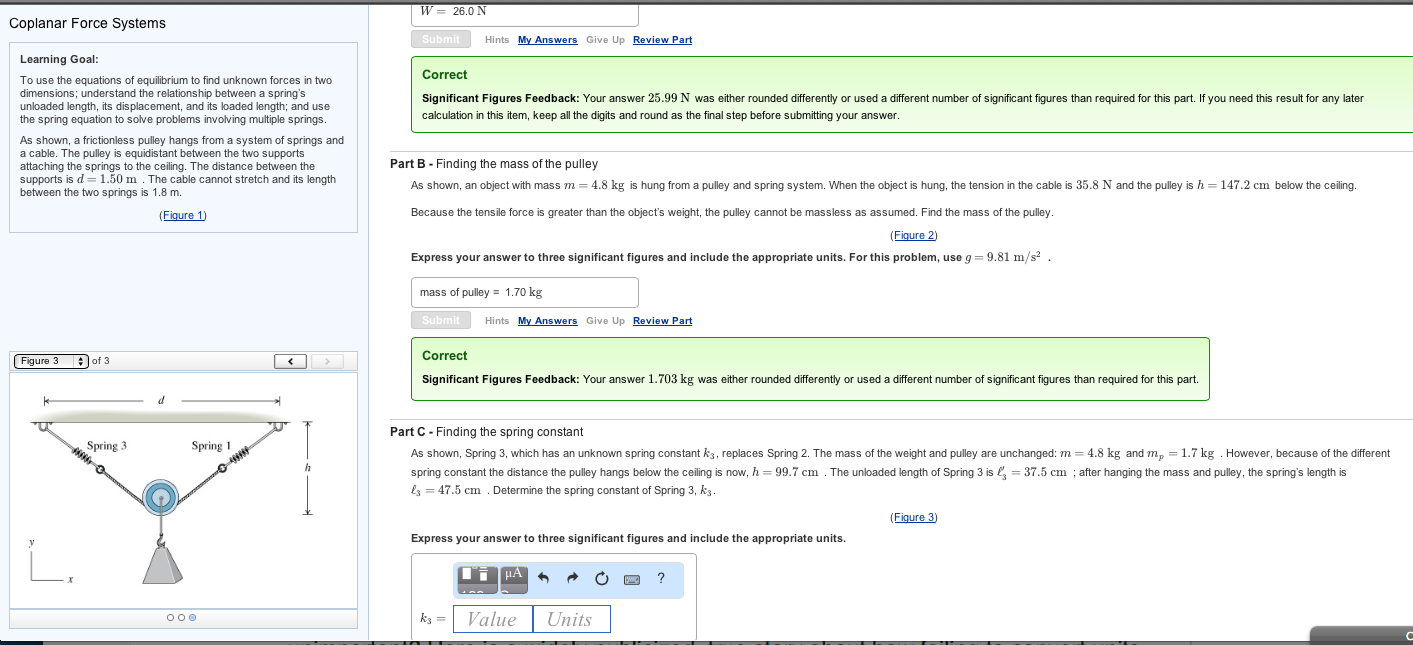The image size is (1413, 645).
Task: Open Review Part in Part B
Action: pos(662,321)
